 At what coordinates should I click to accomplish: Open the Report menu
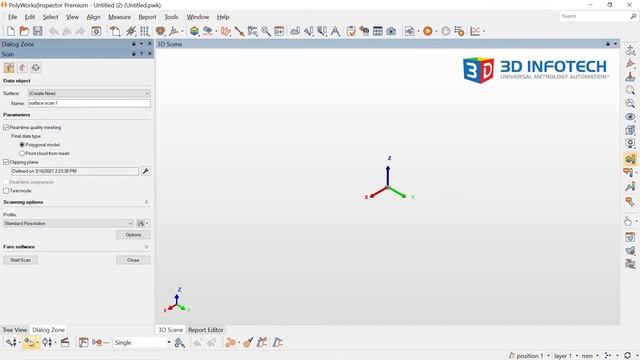147,17
